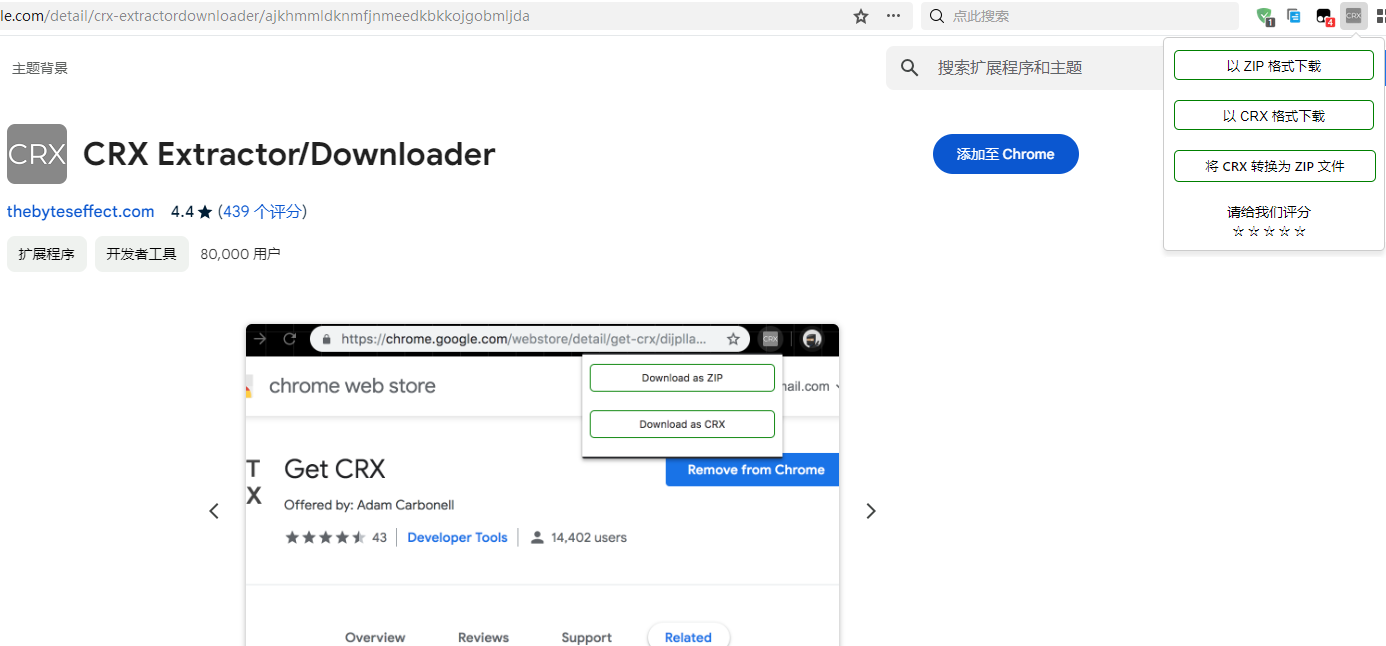
Task: Open the 主题背景 navigation item
Action: tap(40, 68)
